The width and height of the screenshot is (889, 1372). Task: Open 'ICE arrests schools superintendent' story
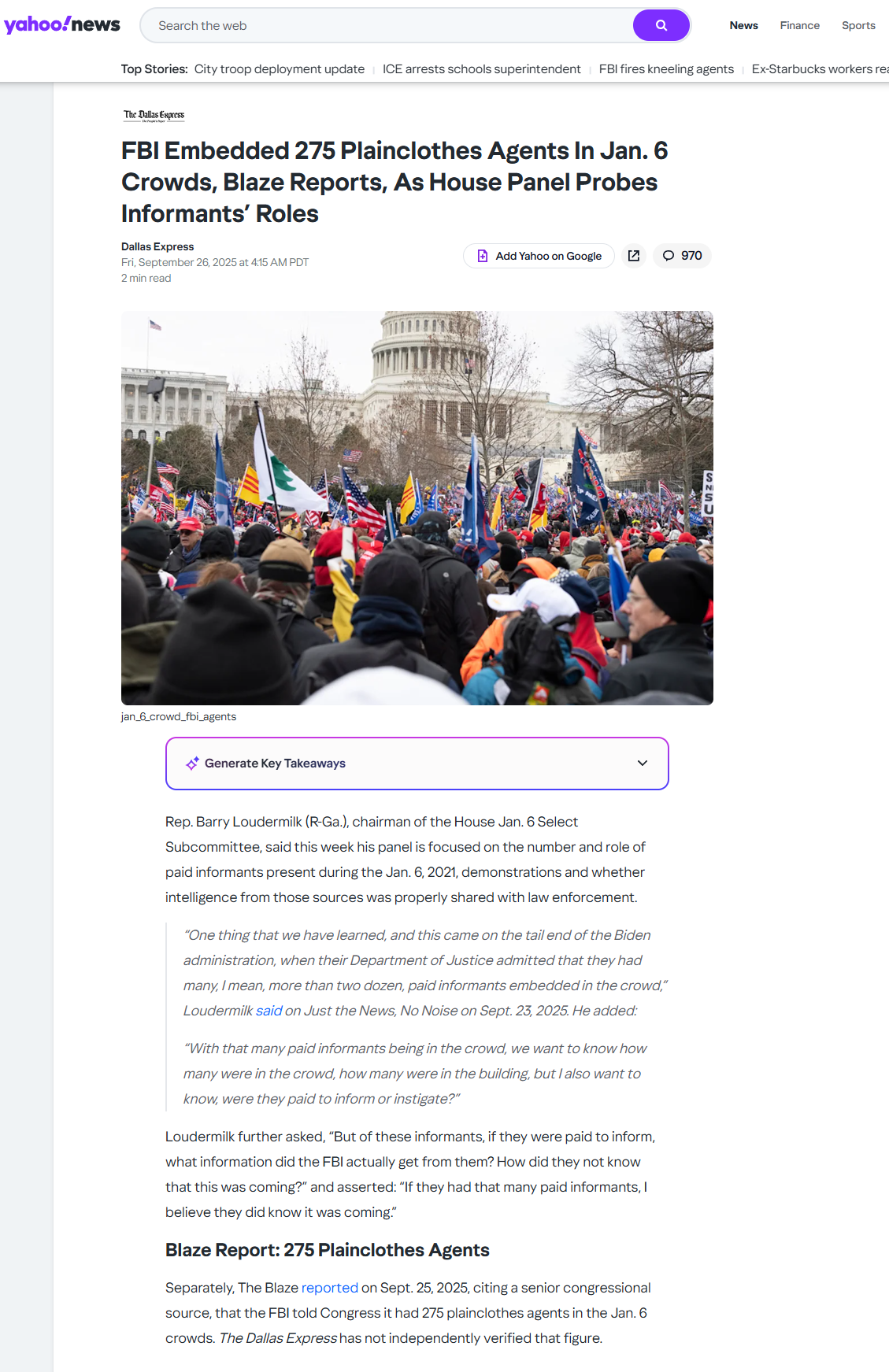pyautogui.click(x=482, y=69)
